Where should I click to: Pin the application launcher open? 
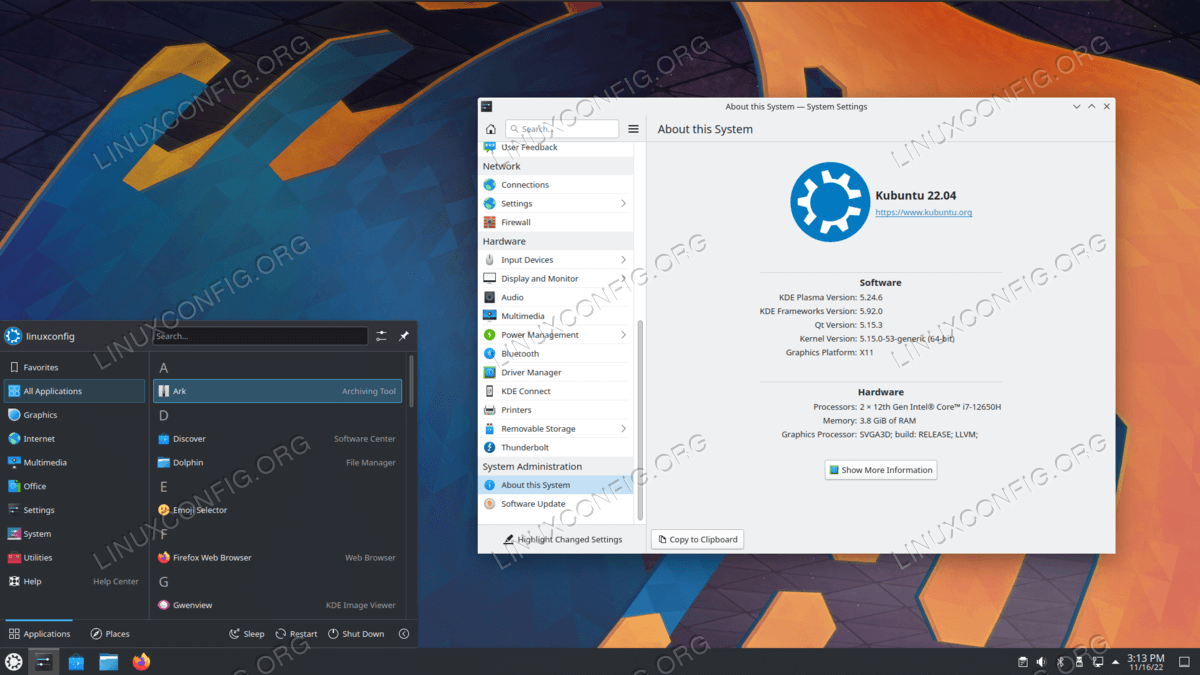pos(404,336)
